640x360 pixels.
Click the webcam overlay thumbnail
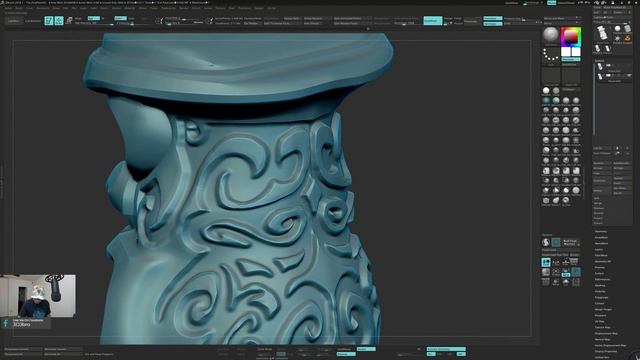(38, 296)
